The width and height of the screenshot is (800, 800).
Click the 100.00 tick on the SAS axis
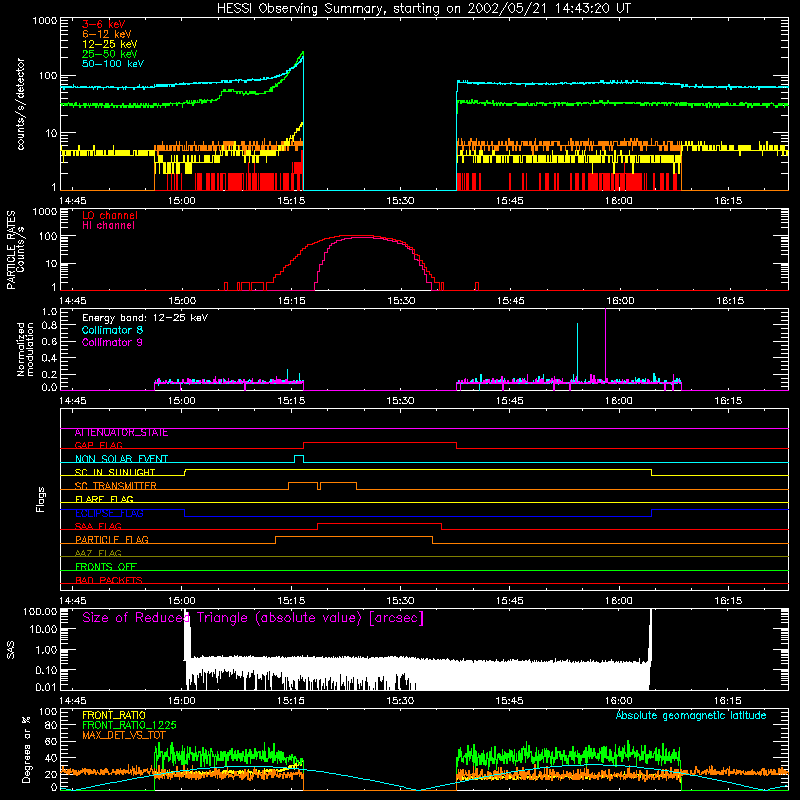[40, 611]
